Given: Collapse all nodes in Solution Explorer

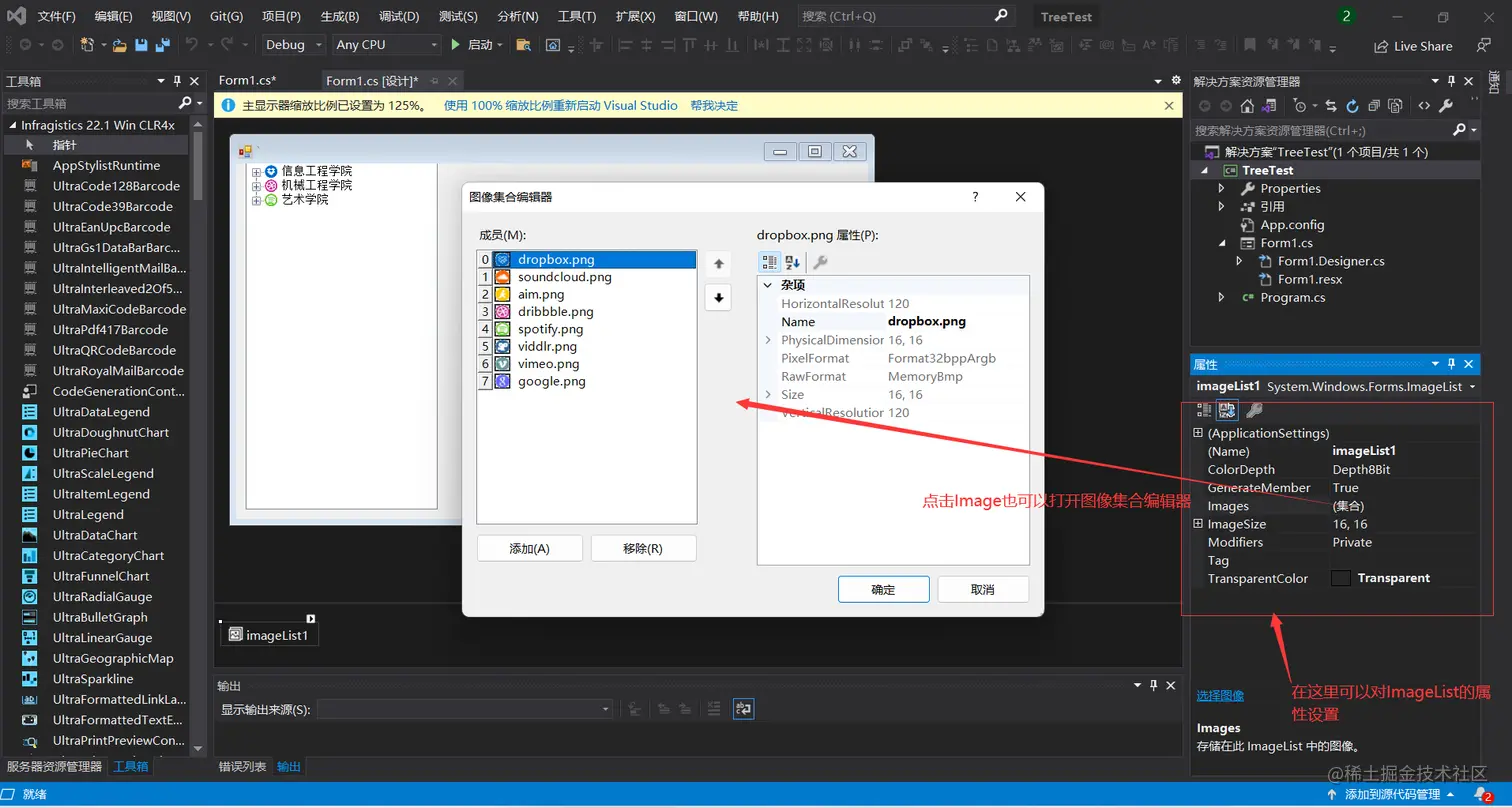Looking at the screenshot, I should (1374, 106).
